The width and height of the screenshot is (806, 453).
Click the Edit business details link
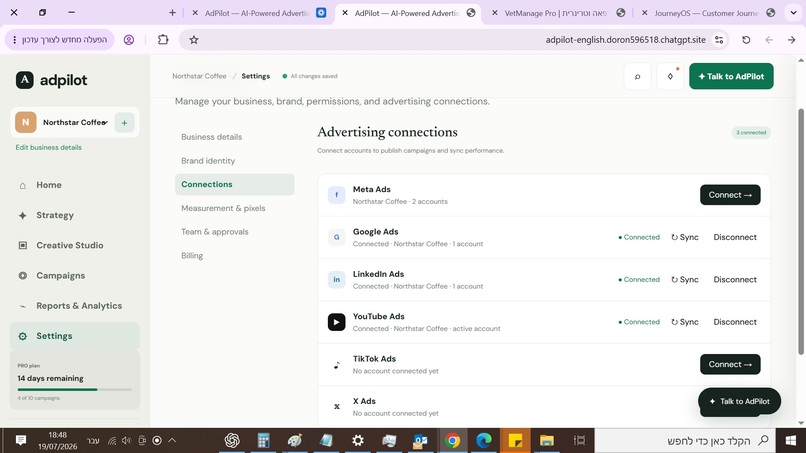48,148
